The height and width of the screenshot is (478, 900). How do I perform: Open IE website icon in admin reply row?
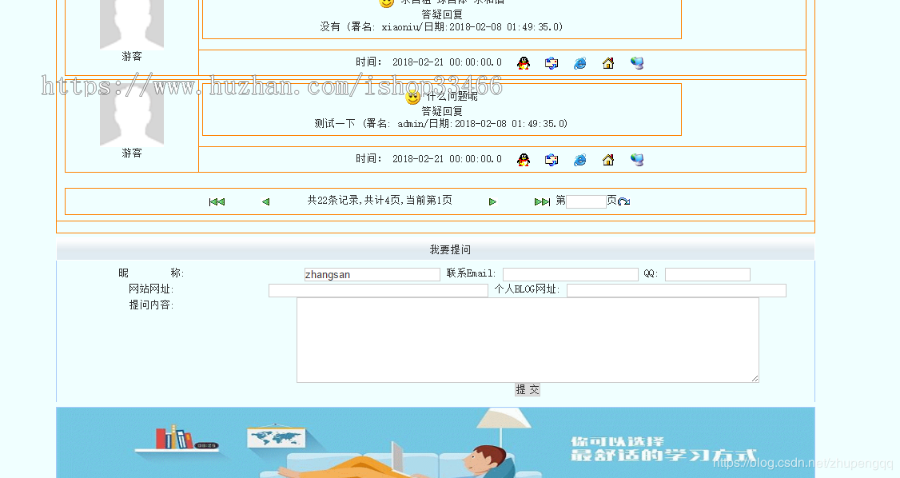[x=580, y=160]
